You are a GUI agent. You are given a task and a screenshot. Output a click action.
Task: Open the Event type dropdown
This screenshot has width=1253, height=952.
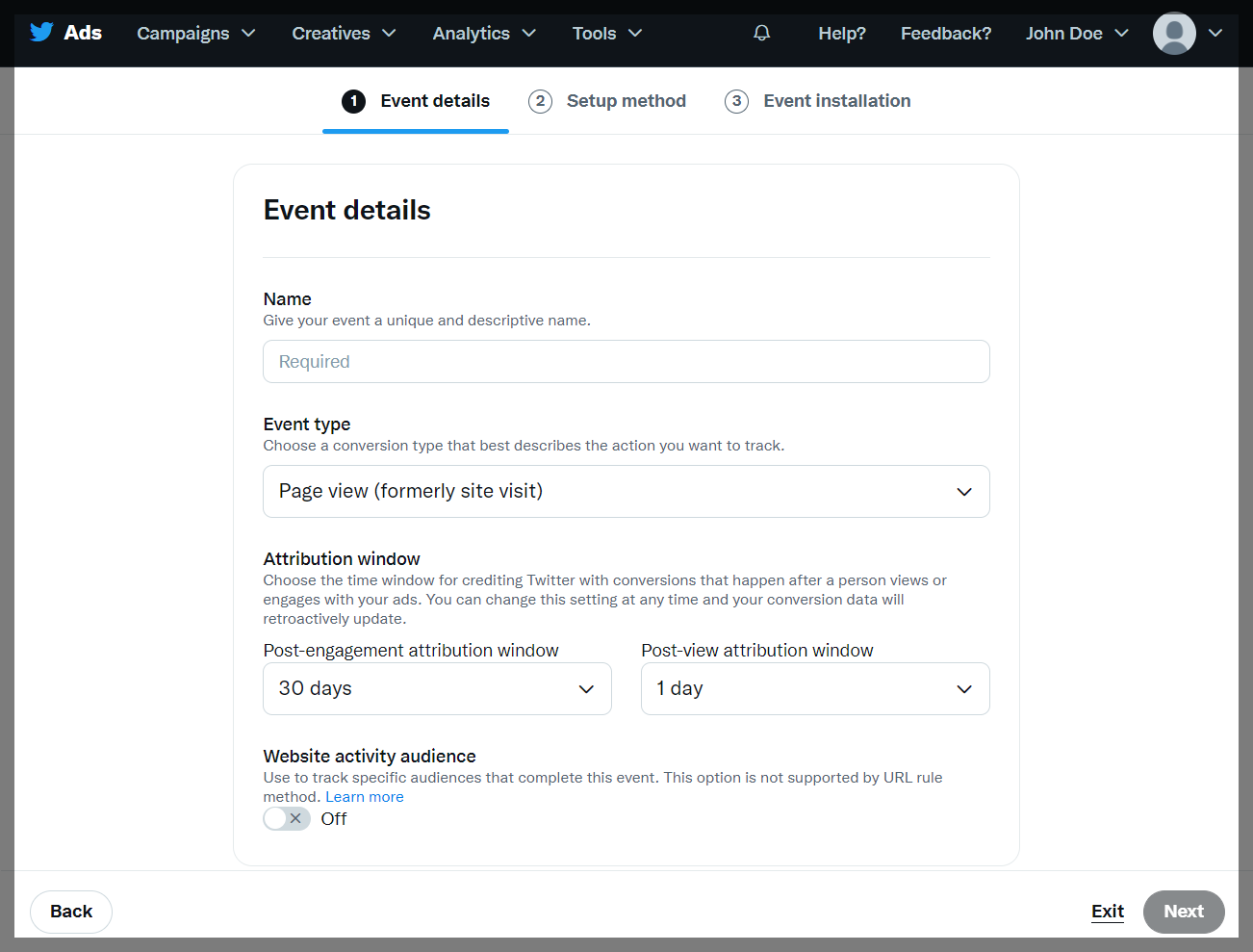[626, 492]
